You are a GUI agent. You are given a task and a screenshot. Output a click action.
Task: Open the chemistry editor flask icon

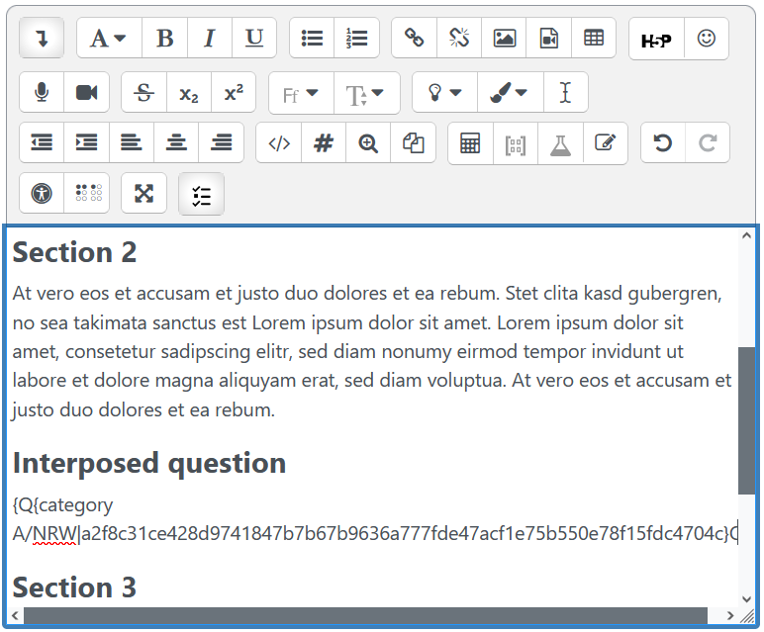560,143
